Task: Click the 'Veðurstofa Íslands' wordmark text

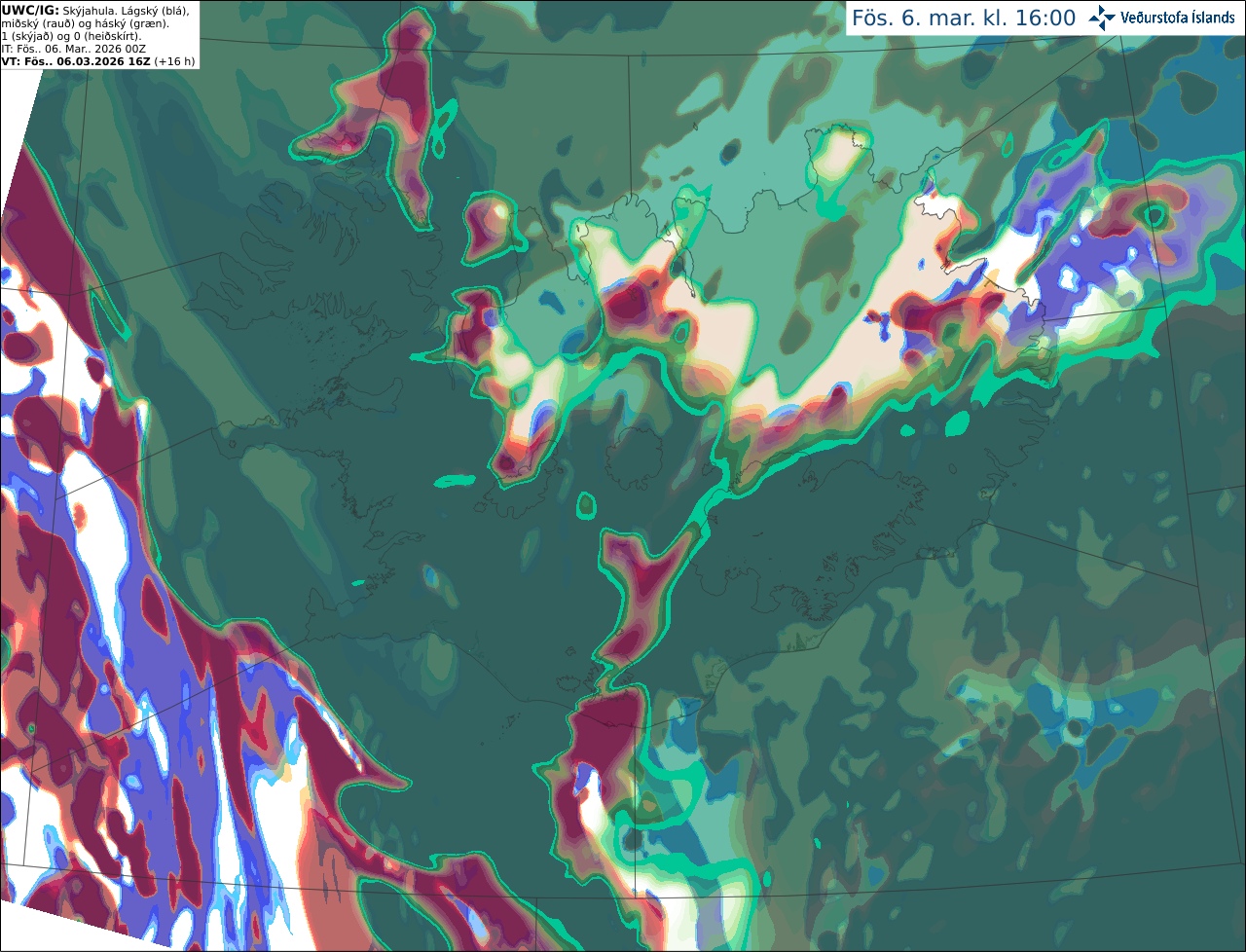Action: point(1178,18)
